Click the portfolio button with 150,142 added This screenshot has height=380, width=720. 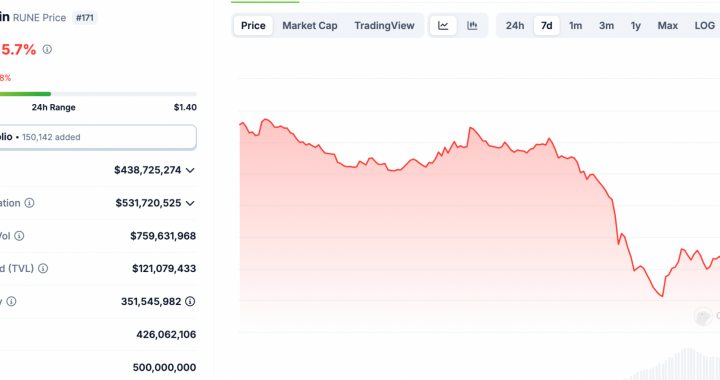point(98,137)
